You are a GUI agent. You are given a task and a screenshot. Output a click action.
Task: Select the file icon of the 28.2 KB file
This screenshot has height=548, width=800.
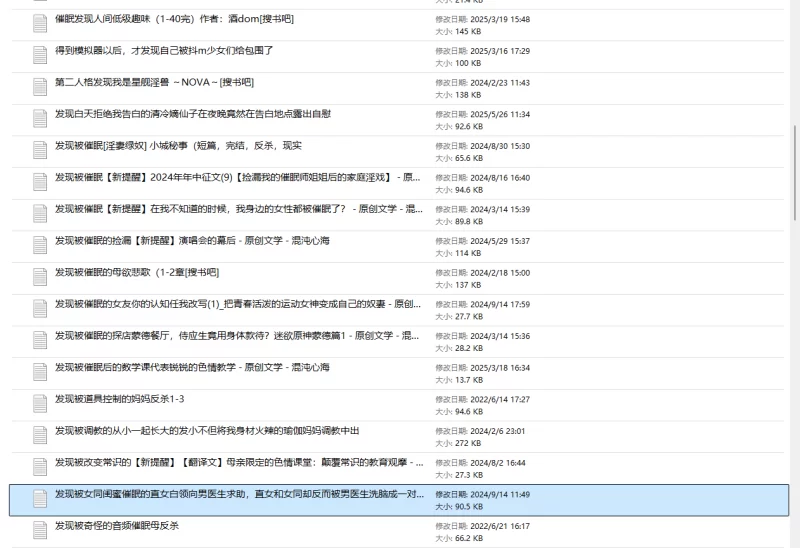(x=40, y=340)
